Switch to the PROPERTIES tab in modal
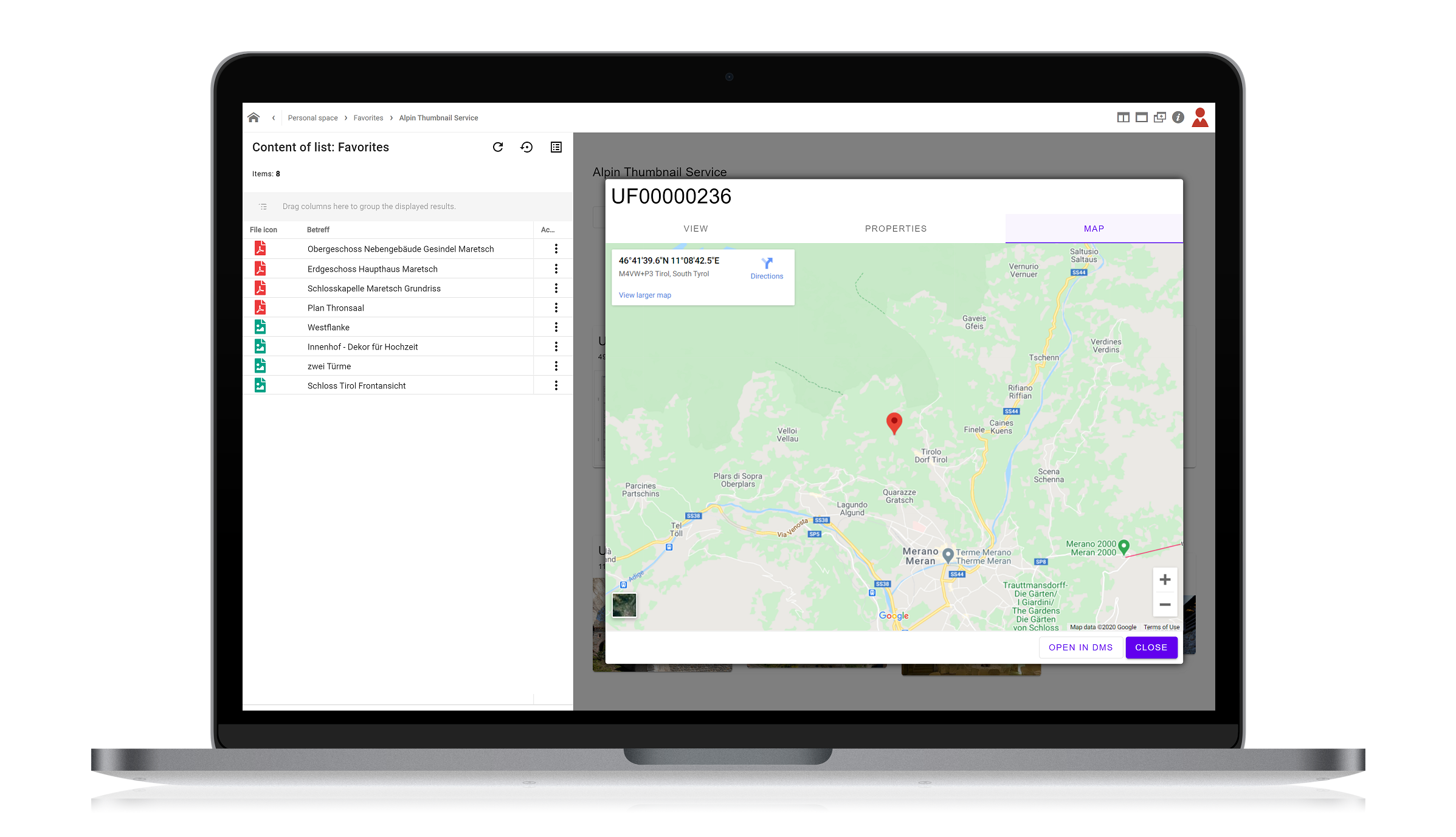Screen dimensions: 1456x837 [895, 228]
